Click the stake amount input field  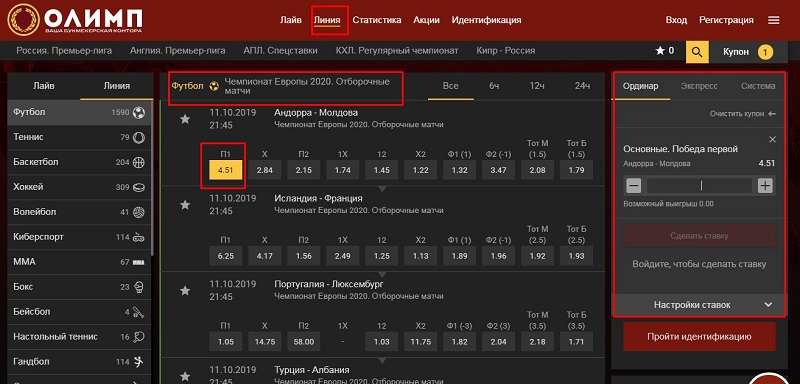[x=699, y=186]
